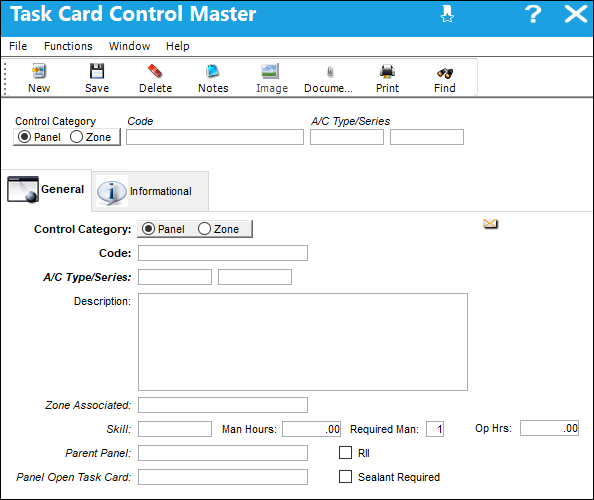Open help with the question mark icon
The image size is (594, 500).
pos(533,14)
